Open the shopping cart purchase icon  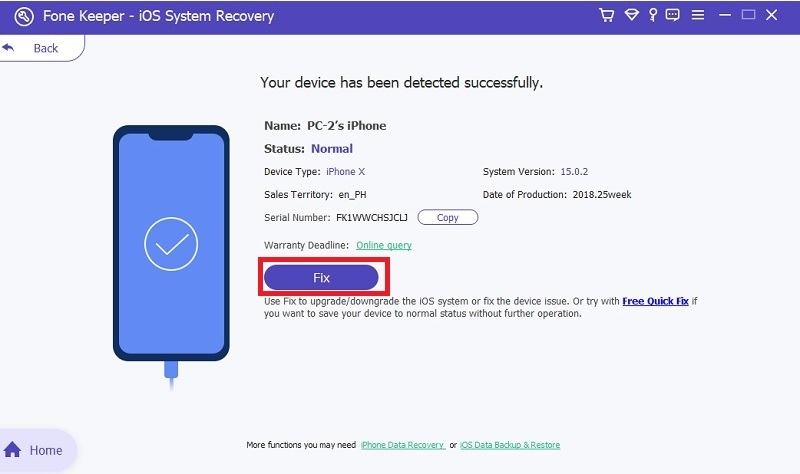606,15
